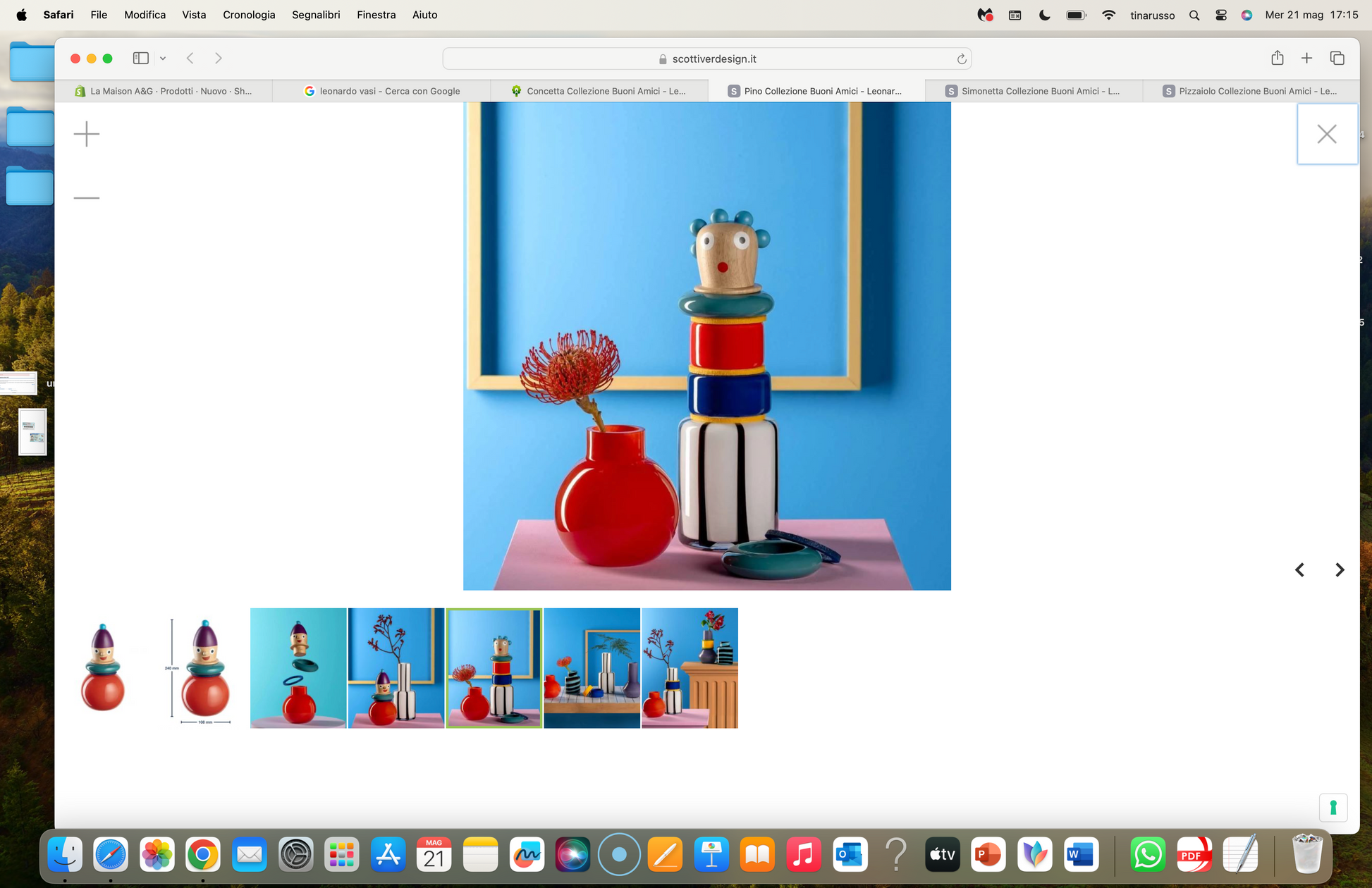Image resolution: width=1372 pixels, height=888 pixels.
Task: Open Freeform from the Dock
Action: [527, 854]
